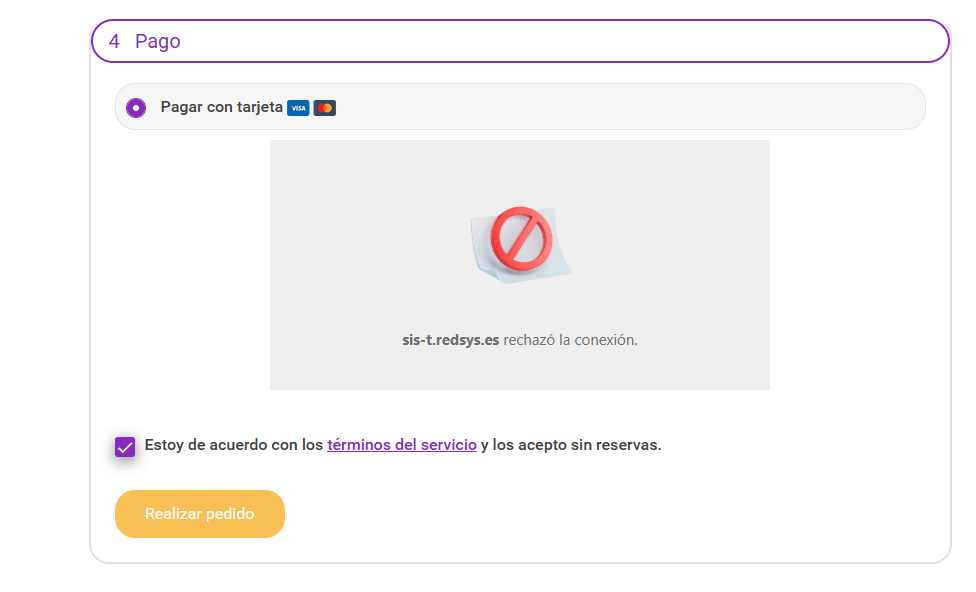Screen dimensions: 976x592
Task: Collapse the '4 Pago' section header
Action: click(x=520, y=41)
